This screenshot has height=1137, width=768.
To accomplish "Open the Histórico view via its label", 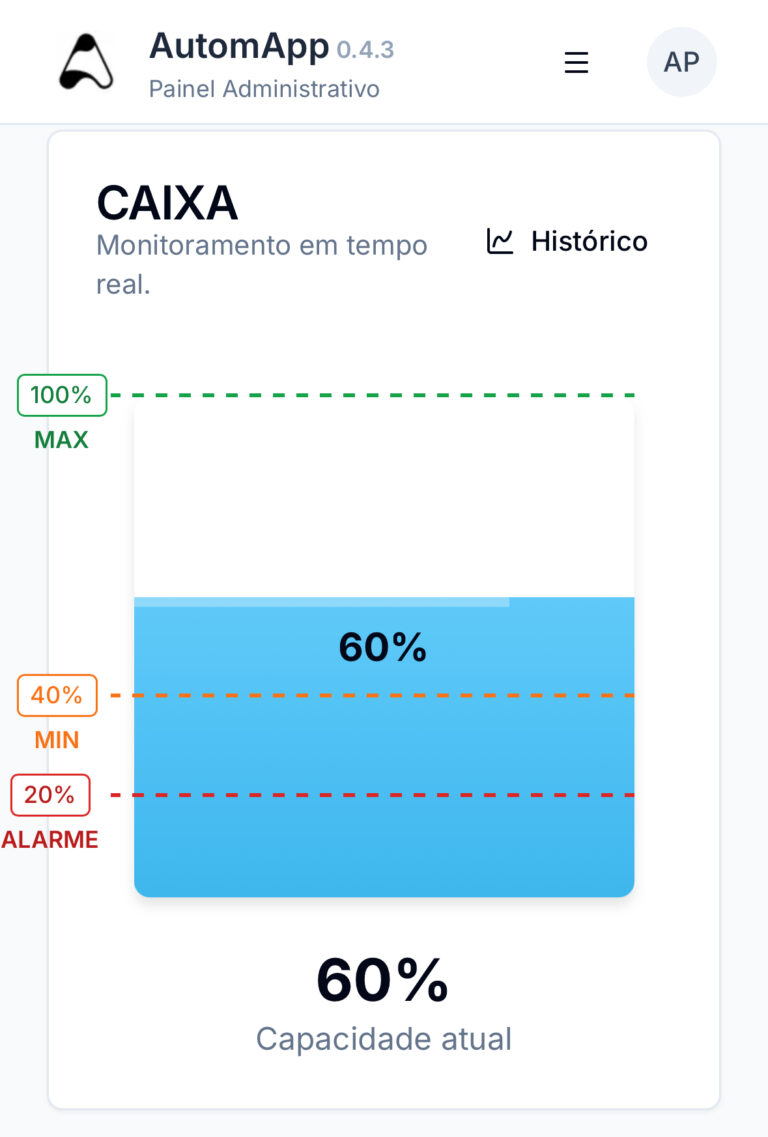I will 589,241.
